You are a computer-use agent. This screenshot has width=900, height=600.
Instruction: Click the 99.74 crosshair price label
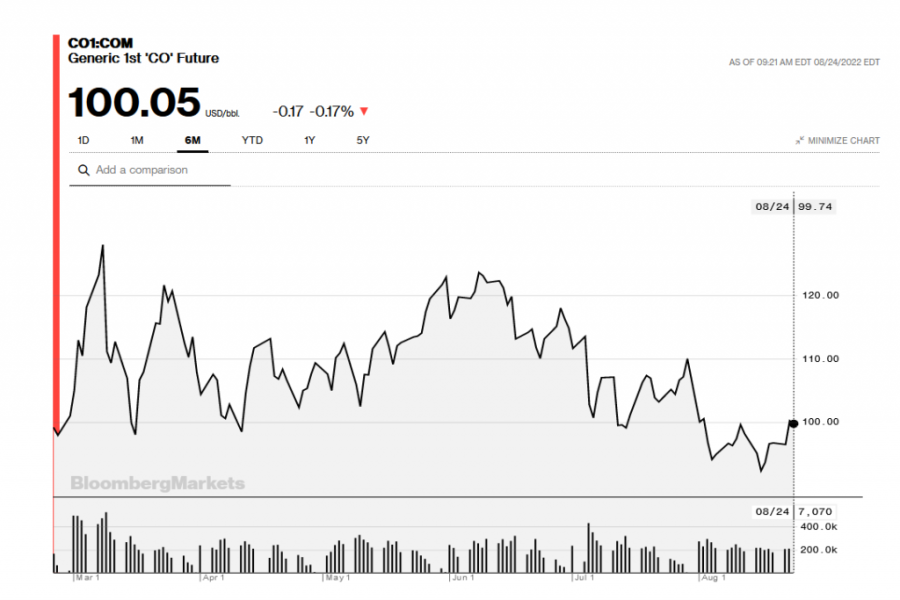pos(816,207)
